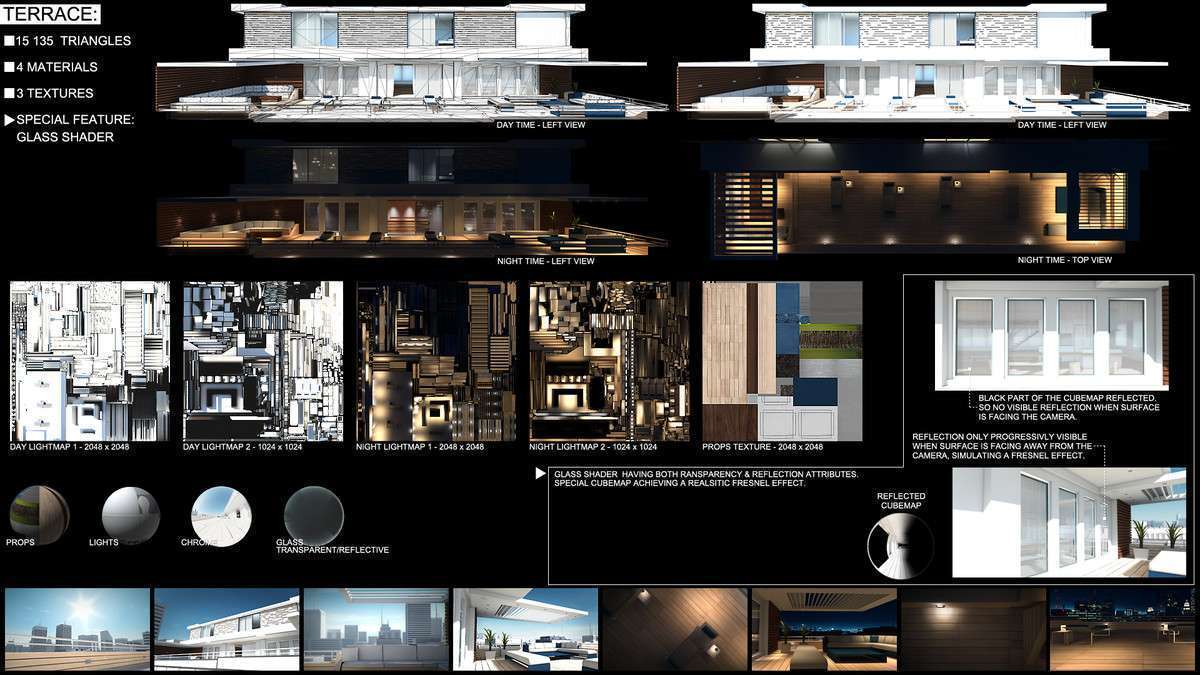Click the square bullet beside 15 135 TRIANGLES
This screenshot has width=1200, height=675.
[9, 41]
